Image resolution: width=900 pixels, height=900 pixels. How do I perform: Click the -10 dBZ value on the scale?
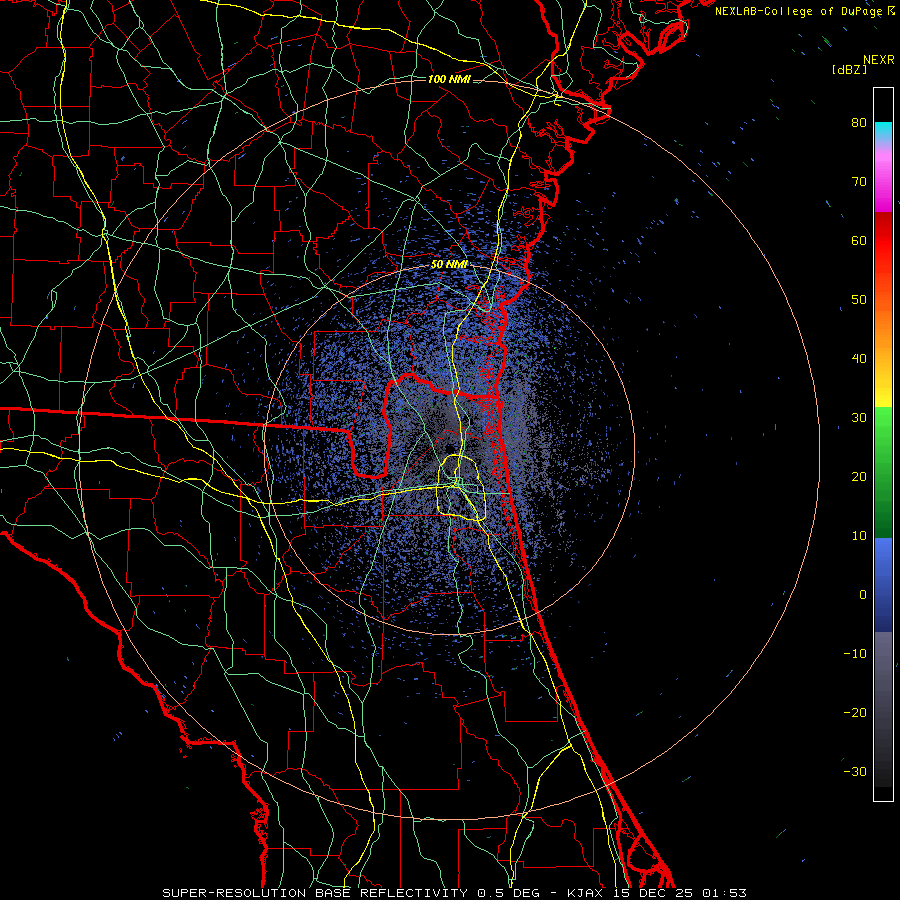[855, 654]
